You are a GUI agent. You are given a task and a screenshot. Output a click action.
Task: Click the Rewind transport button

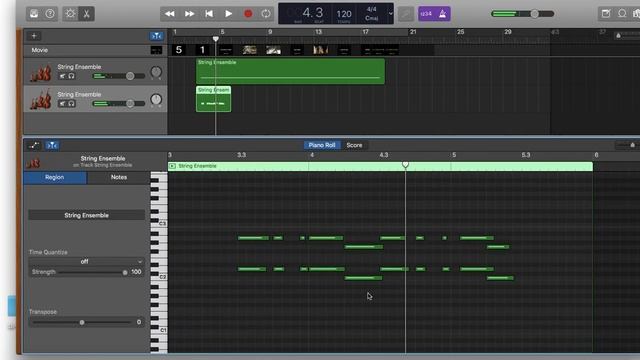(170, 13)
